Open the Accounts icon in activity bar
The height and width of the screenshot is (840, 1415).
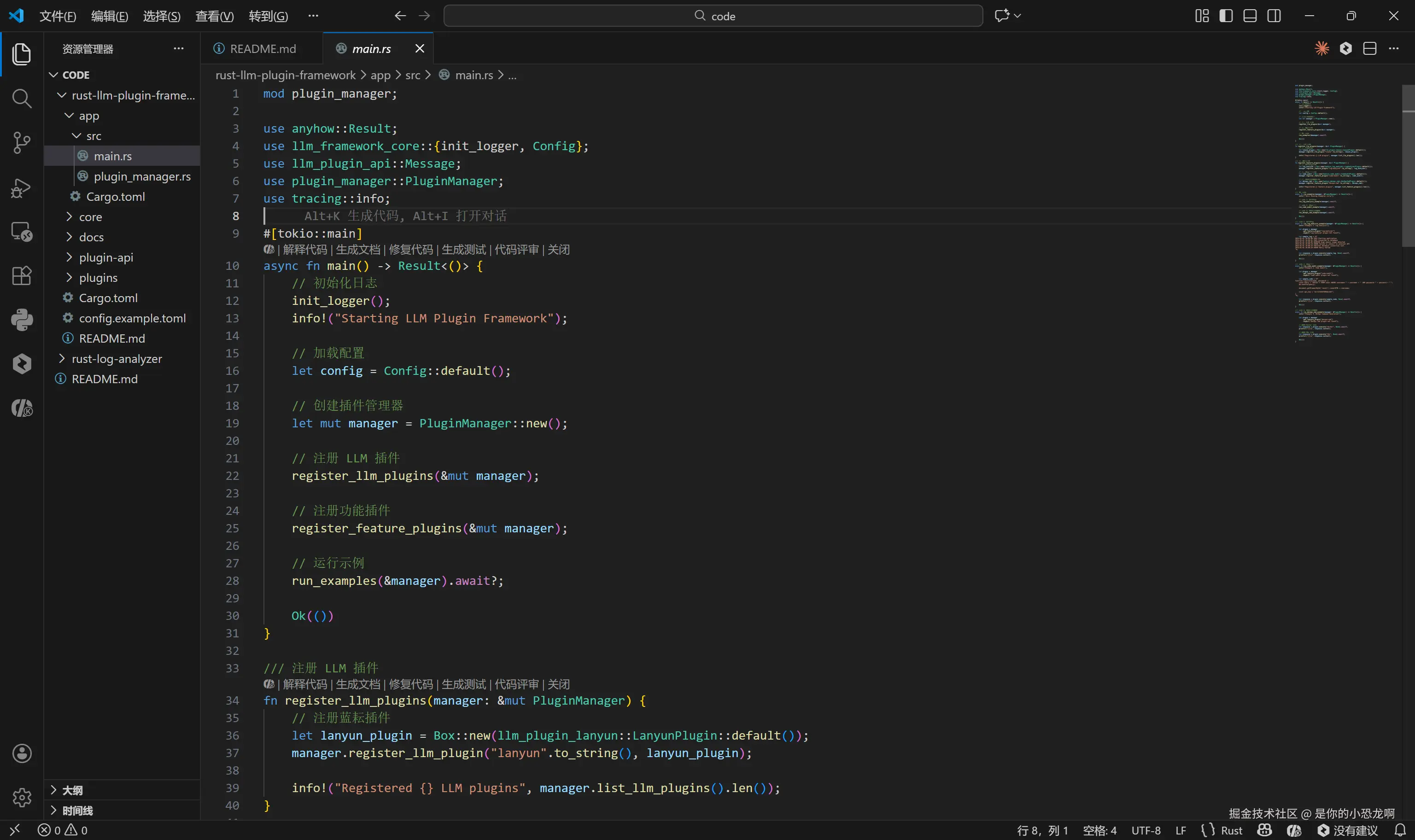click(22, 753)
